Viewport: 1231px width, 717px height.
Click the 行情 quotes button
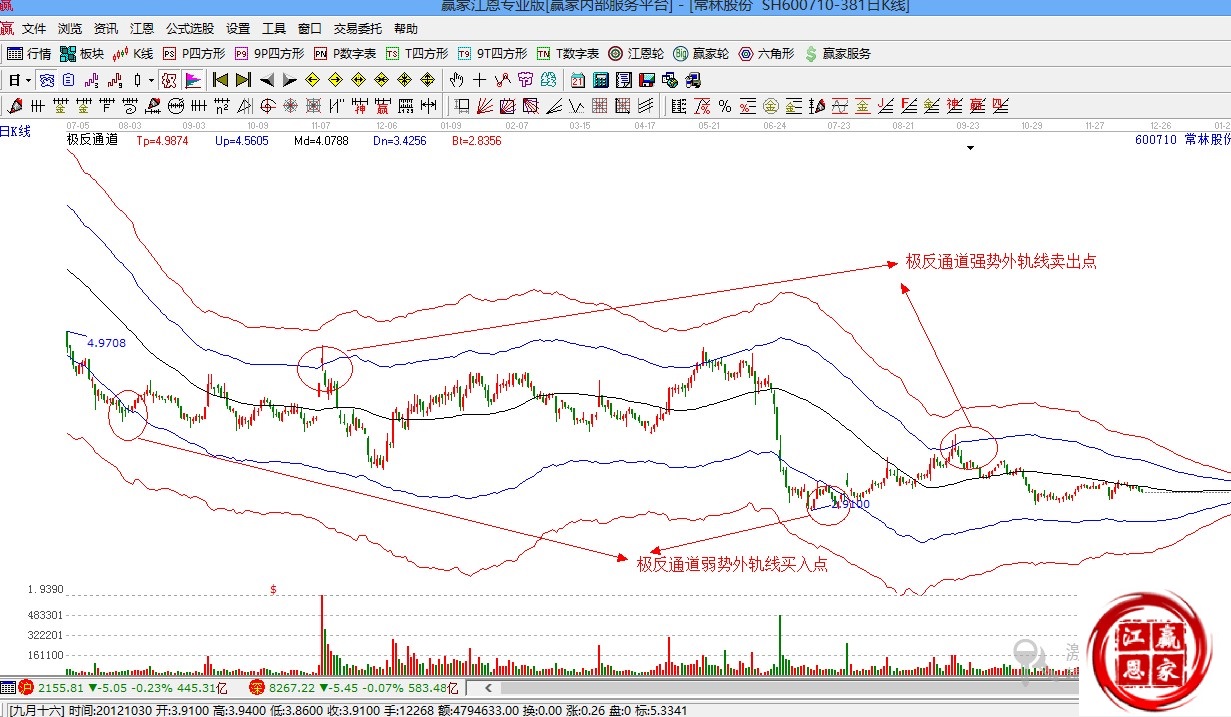(30, 54)
